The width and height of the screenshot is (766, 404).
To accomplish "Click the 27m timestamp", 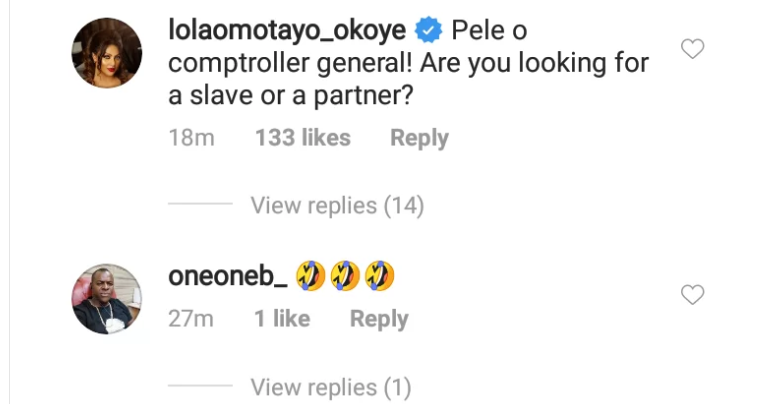I will click(x=191, y=319).
